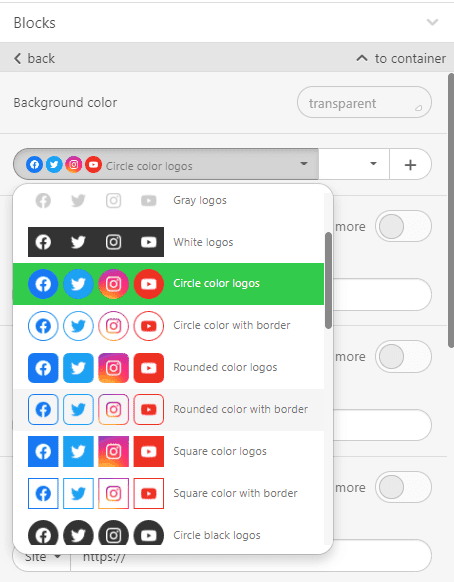The height and width of the screenshot is (582, 454).
Task: Go to container link
Action: 401,58
